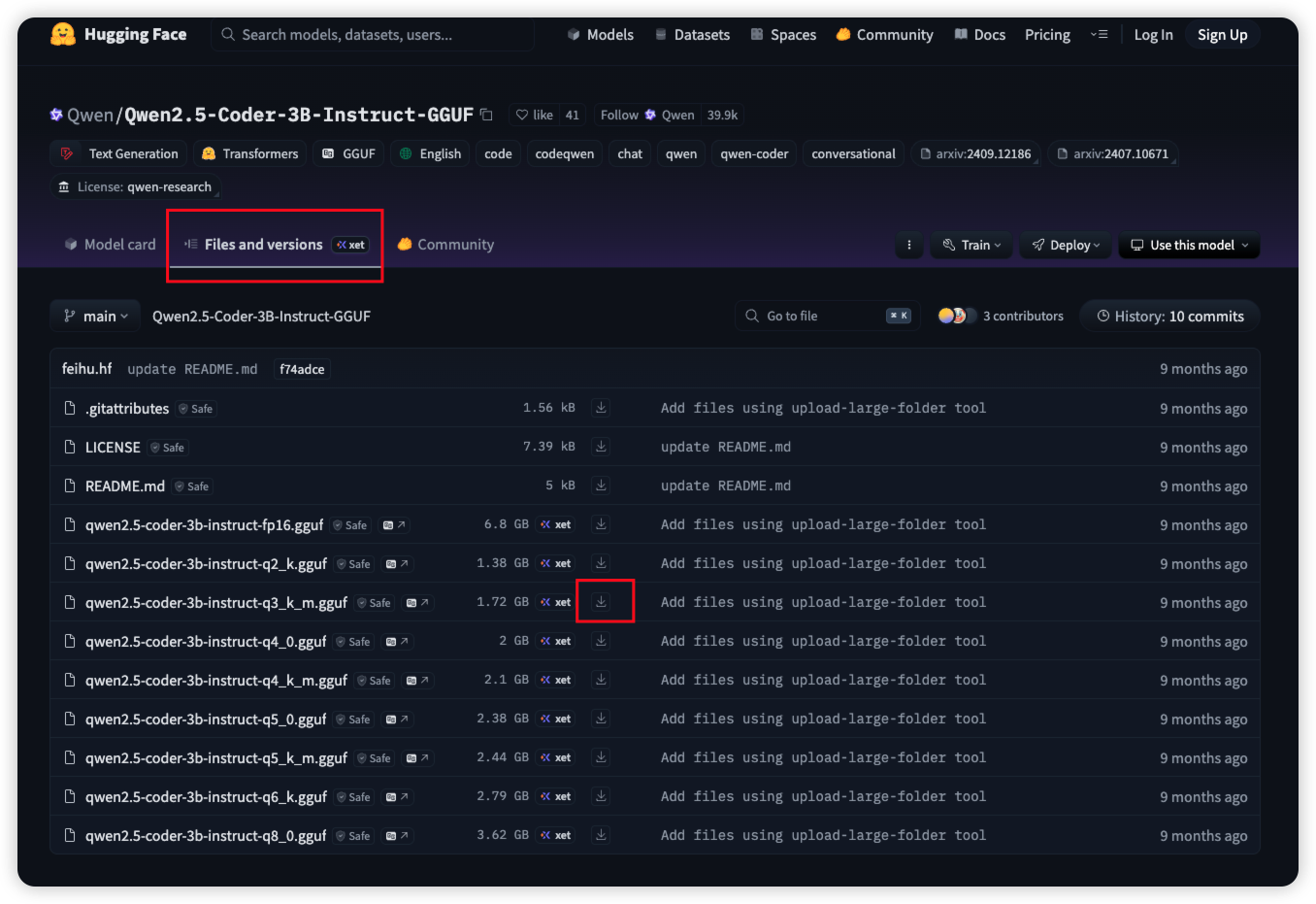Open the arxiv:2407.10671 tag

tap(1112, 153)
